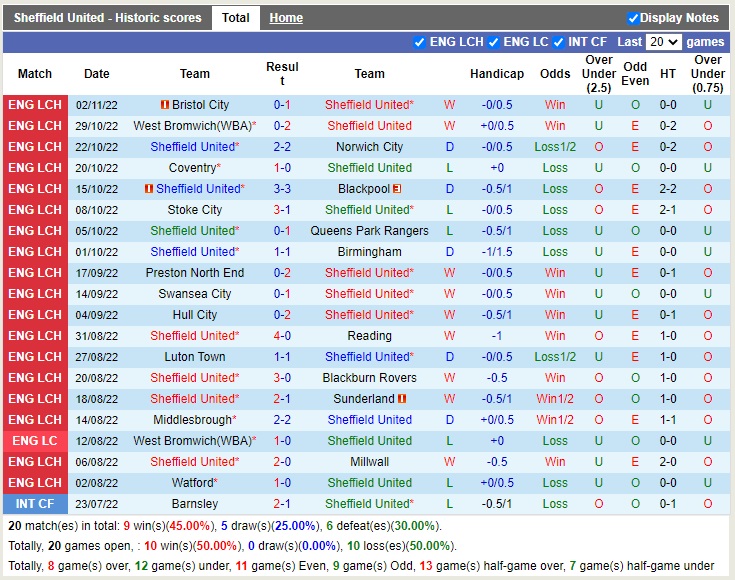Click the Blackburn Rovers team name

[369, 378]
